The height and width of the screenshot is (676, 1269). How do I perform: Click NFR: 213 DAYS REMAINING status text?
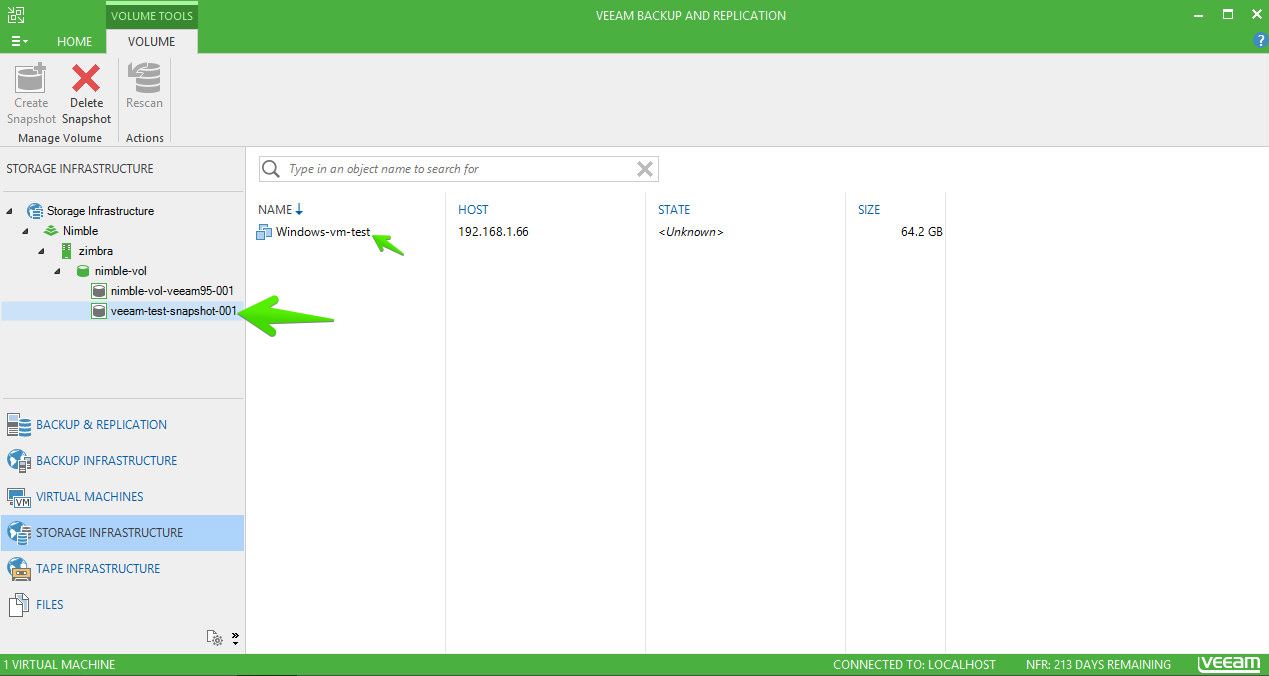click(x=1098, y=665)
